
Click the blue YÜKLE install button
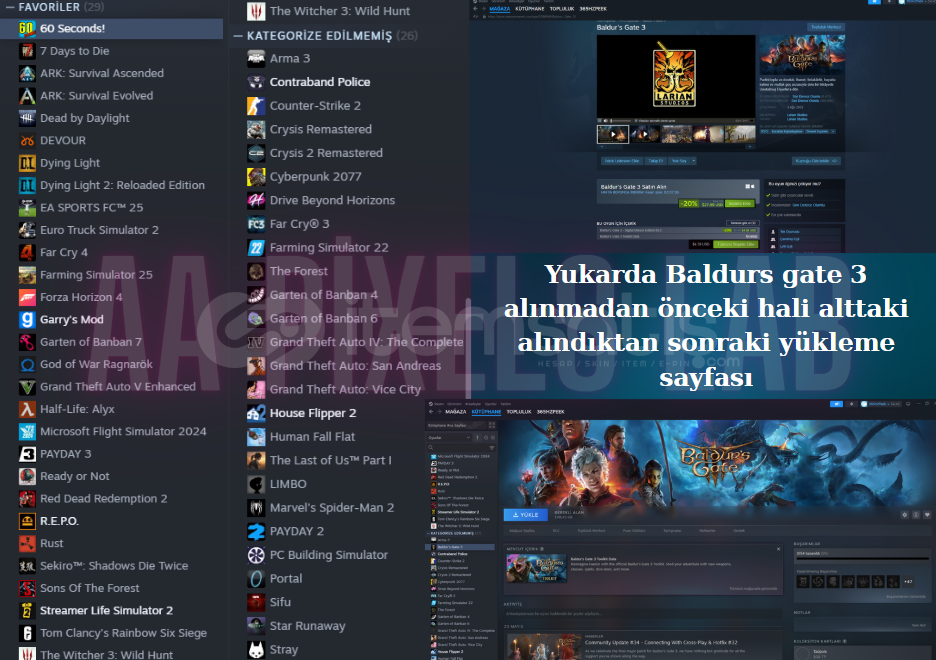tap(526, 514)
